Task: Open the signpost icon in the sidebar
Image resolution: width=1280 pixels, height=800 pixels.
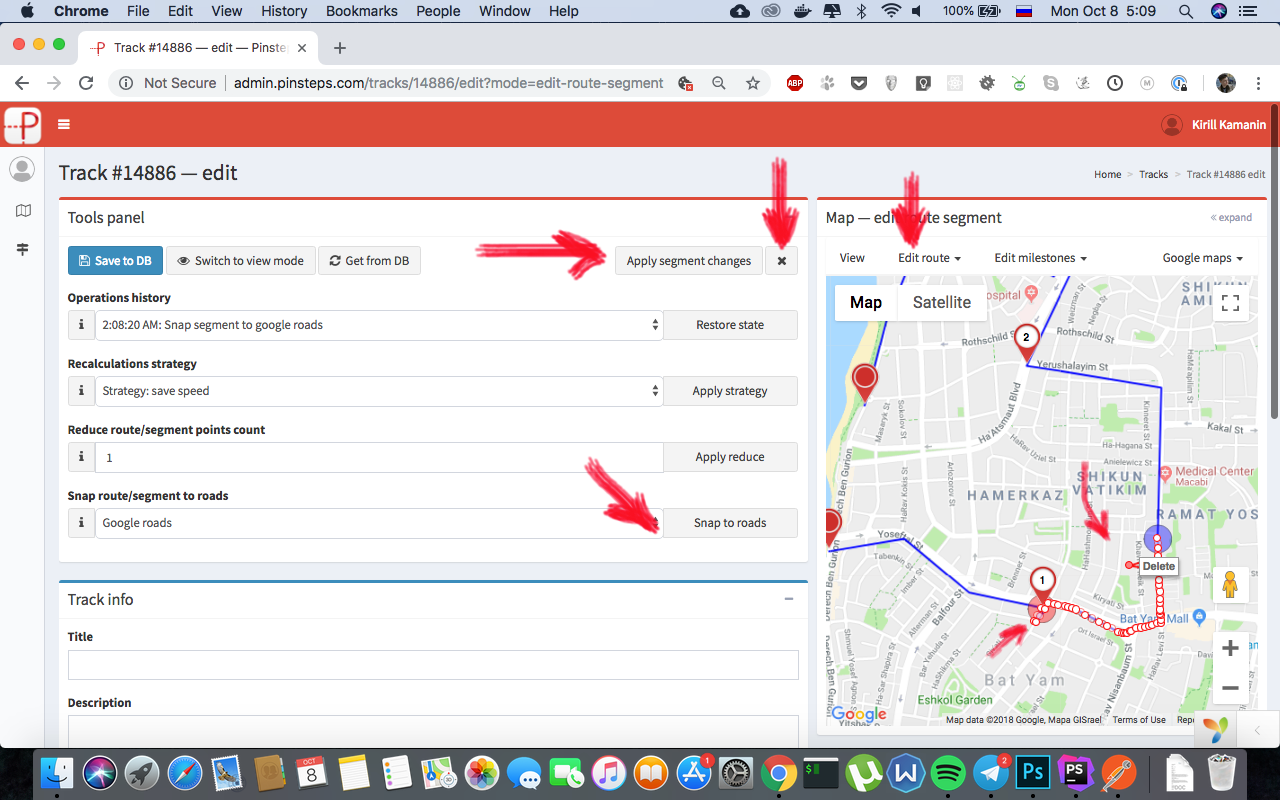Action: click(x=22, y=249)
